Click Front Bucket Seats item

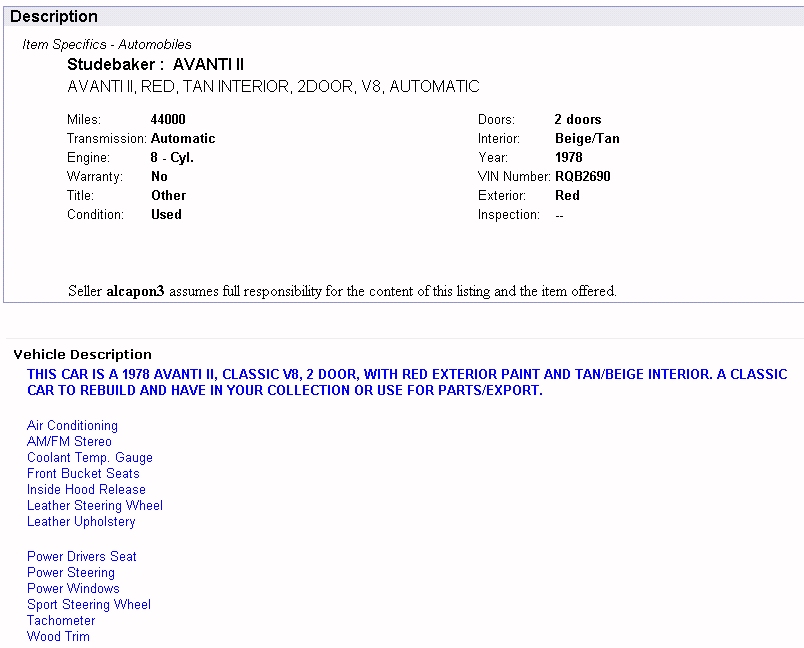(x=83, y=474)
